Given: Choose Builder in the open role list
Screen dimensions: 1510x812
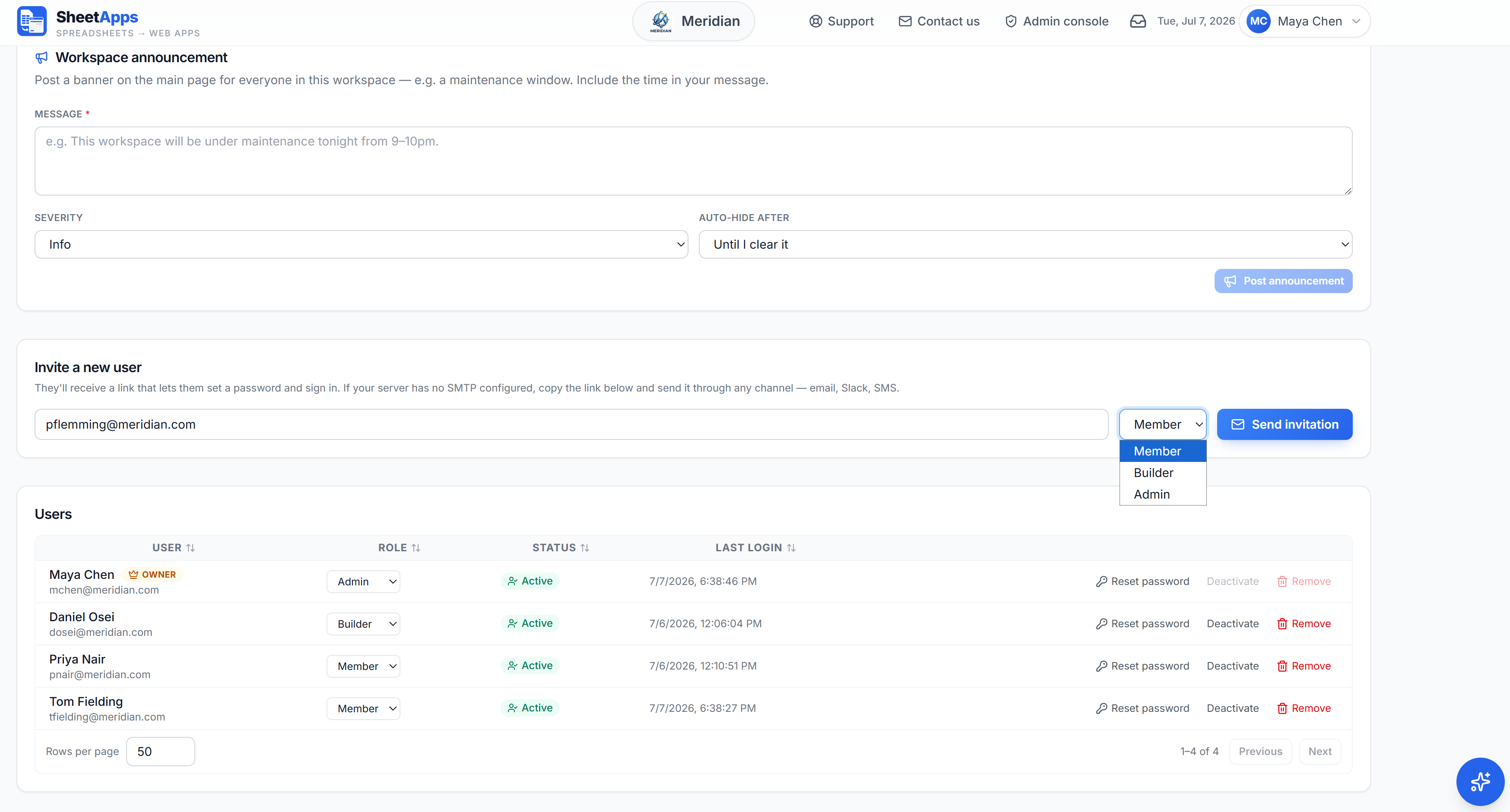Looking at the screenshot, I should [1162, 473].
